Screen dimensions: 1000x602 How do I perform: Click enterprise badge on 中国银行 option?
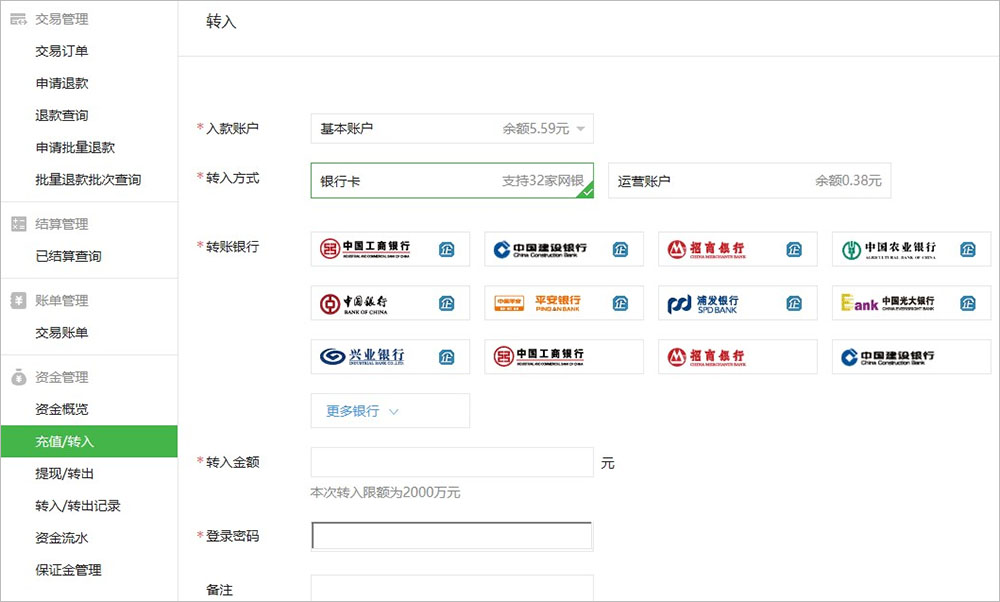(447, 304)
